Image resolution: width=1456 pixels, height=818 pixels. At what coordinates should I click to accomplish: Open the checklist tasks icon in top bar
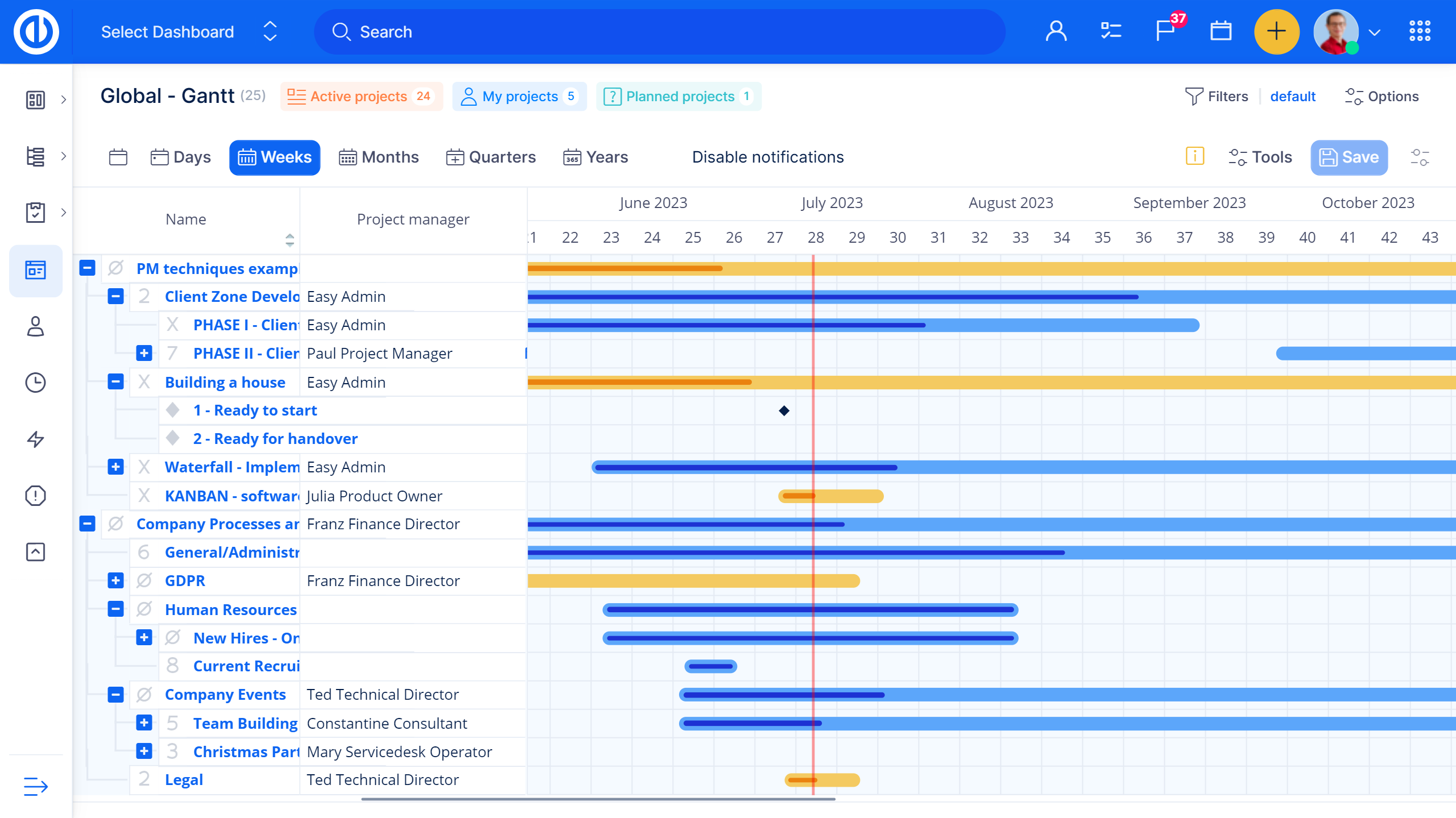(x=1111, y=31)
